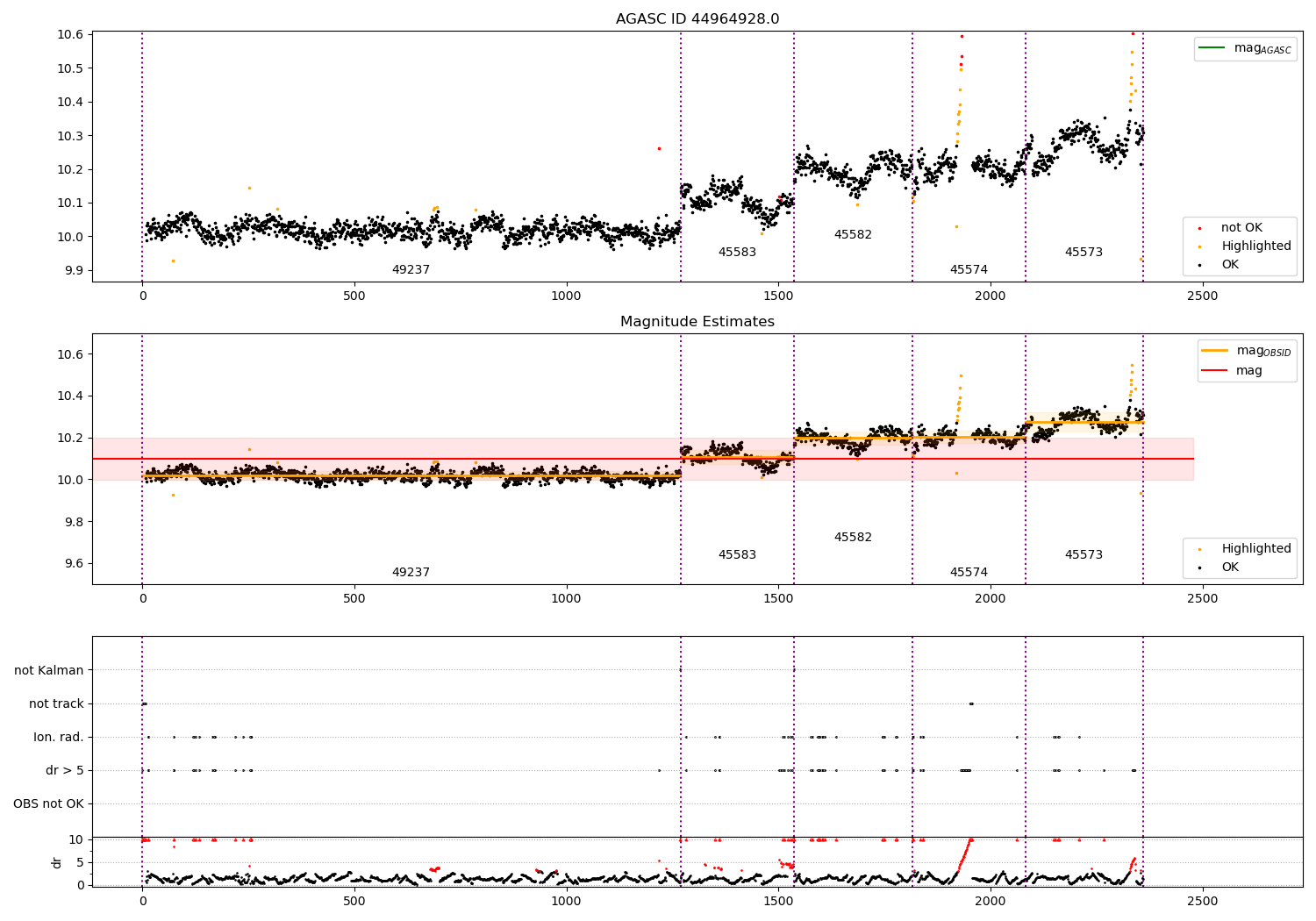Viewport: 1316px width, 921px height.
Task: Click the 'Magnitude Estimates' plot title
Action: pyautogui.click(x=697, y=322)
